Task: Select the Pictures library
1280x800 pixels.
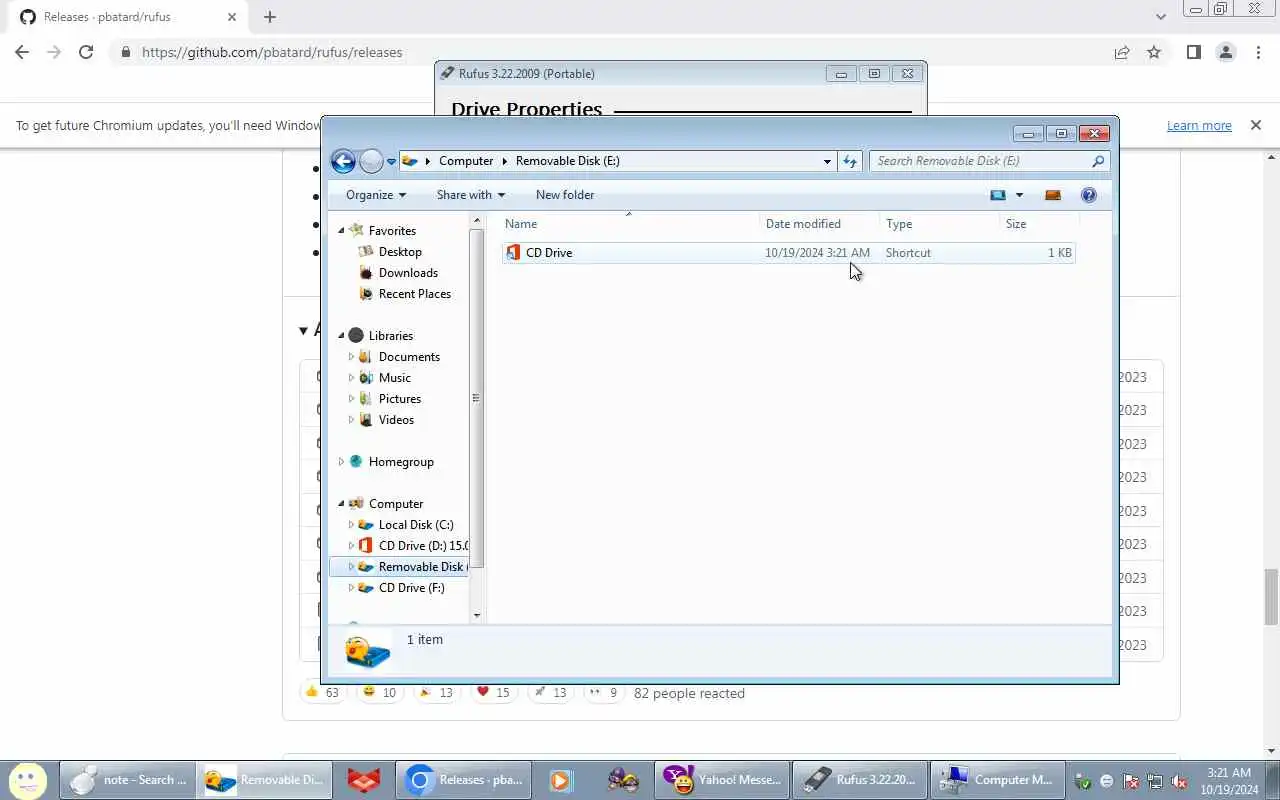Action: pos(399,399)
